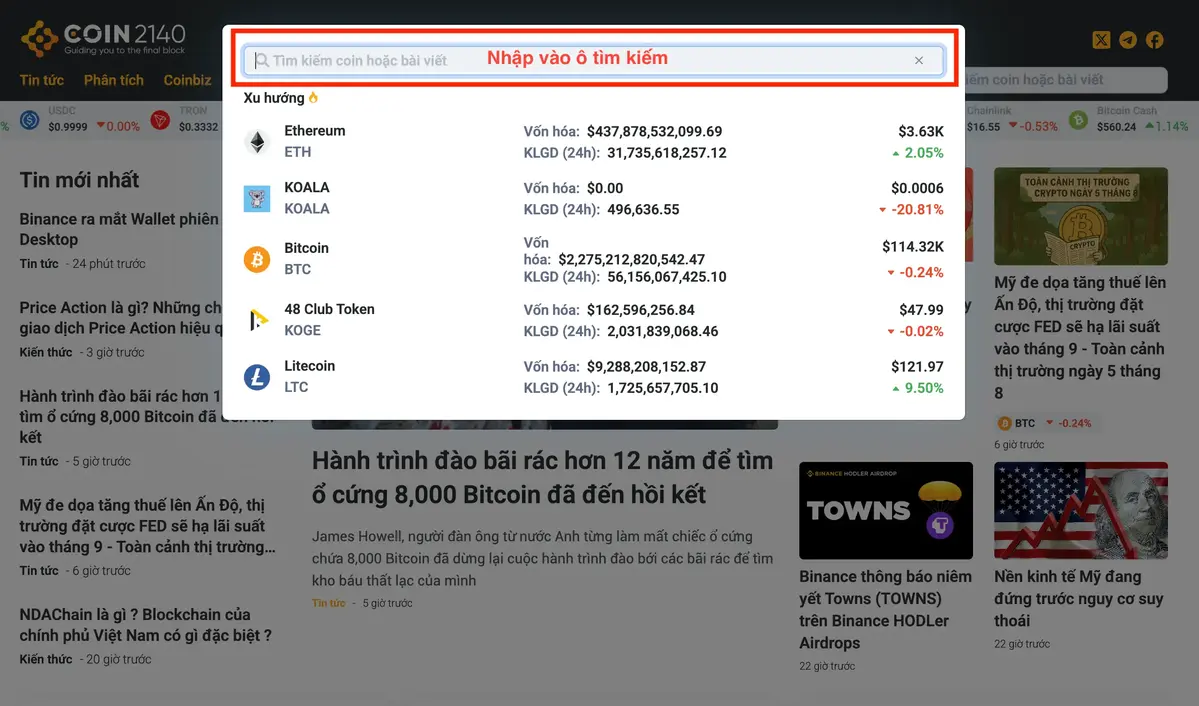The width and height of the screenshot is (1199, 706).
Task: Click the USDC coin icon in the ticker
Action: 29,119
